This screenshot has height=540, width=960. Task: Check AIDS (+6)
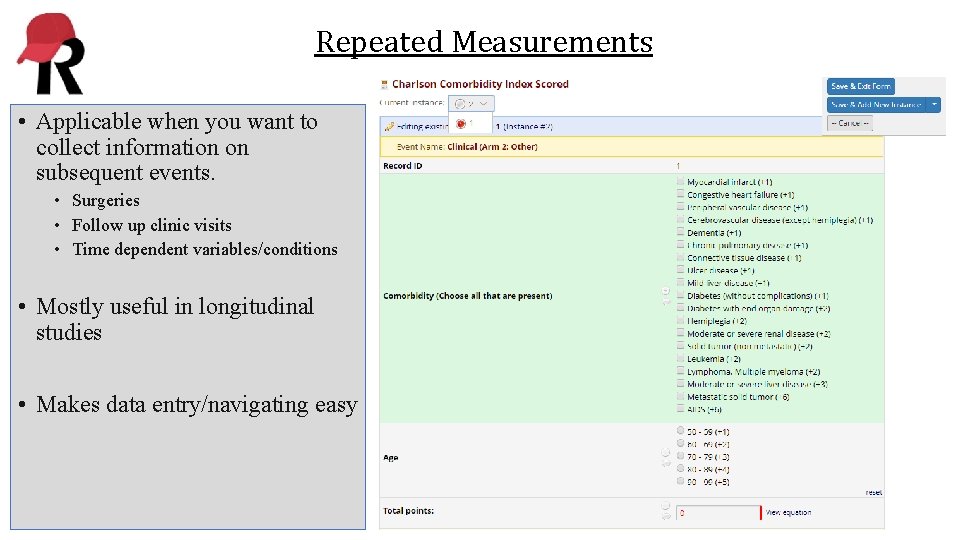[x=680, y=409]
